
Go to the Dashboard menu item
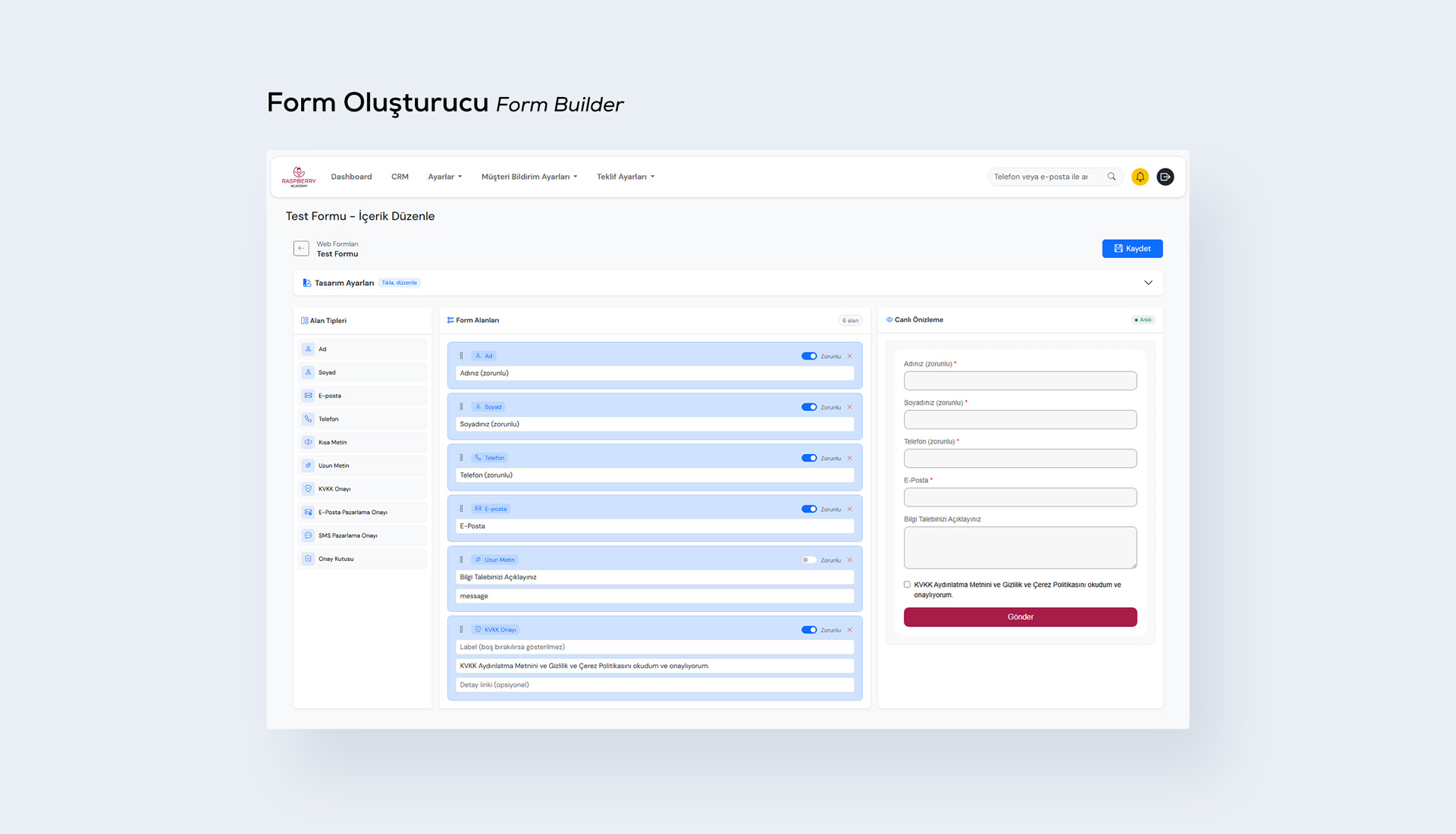click(x=351, y=177)
